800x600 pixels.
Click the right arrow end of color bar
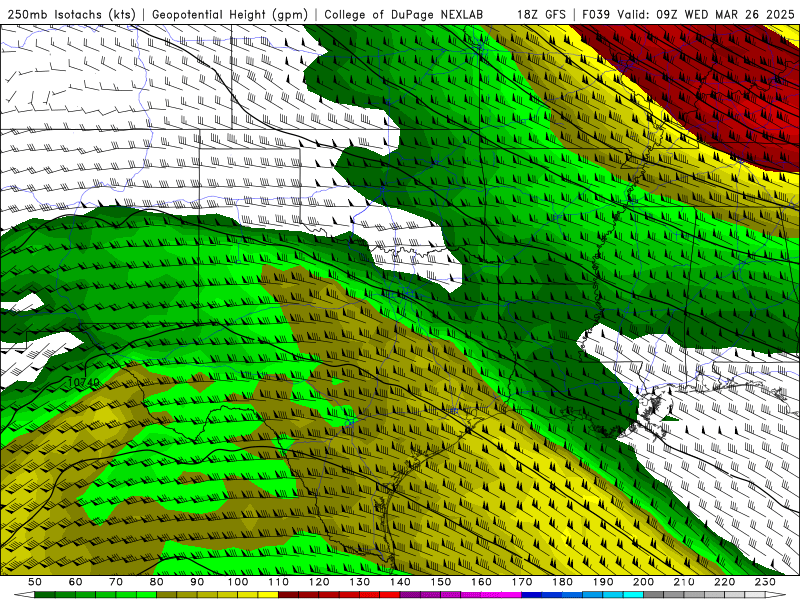click(776, 595)
